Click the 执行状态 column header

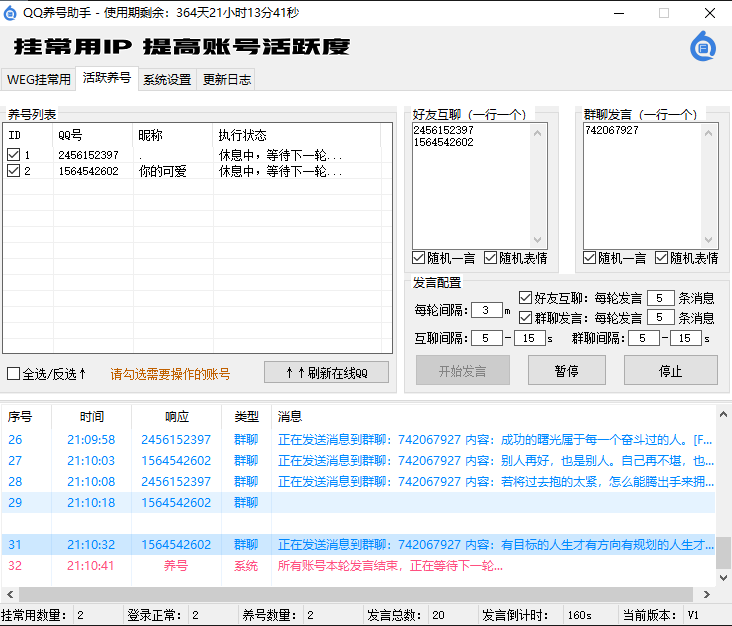coord(297,135)
